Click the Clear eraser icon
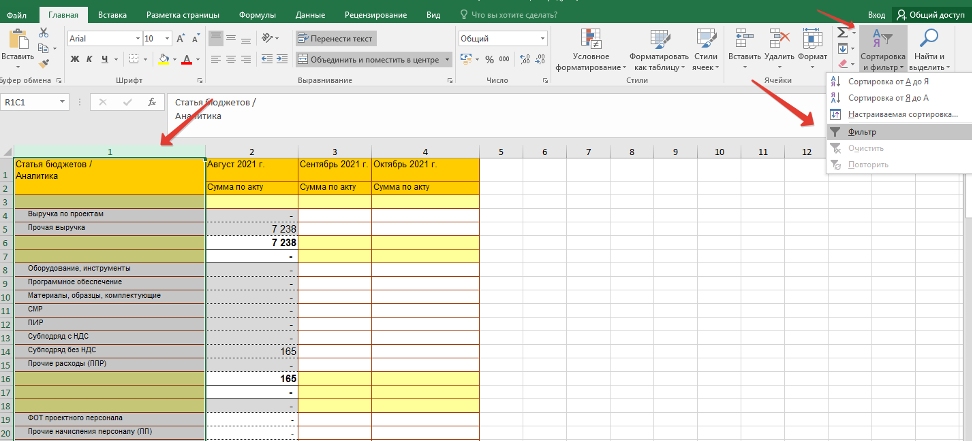This screenshot has width=972, height=441. click(x=842, y=63)
